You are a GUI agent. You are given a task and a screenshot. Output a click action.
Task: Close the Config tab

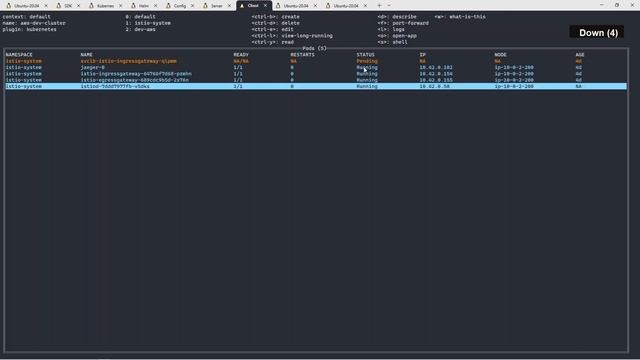193,6
